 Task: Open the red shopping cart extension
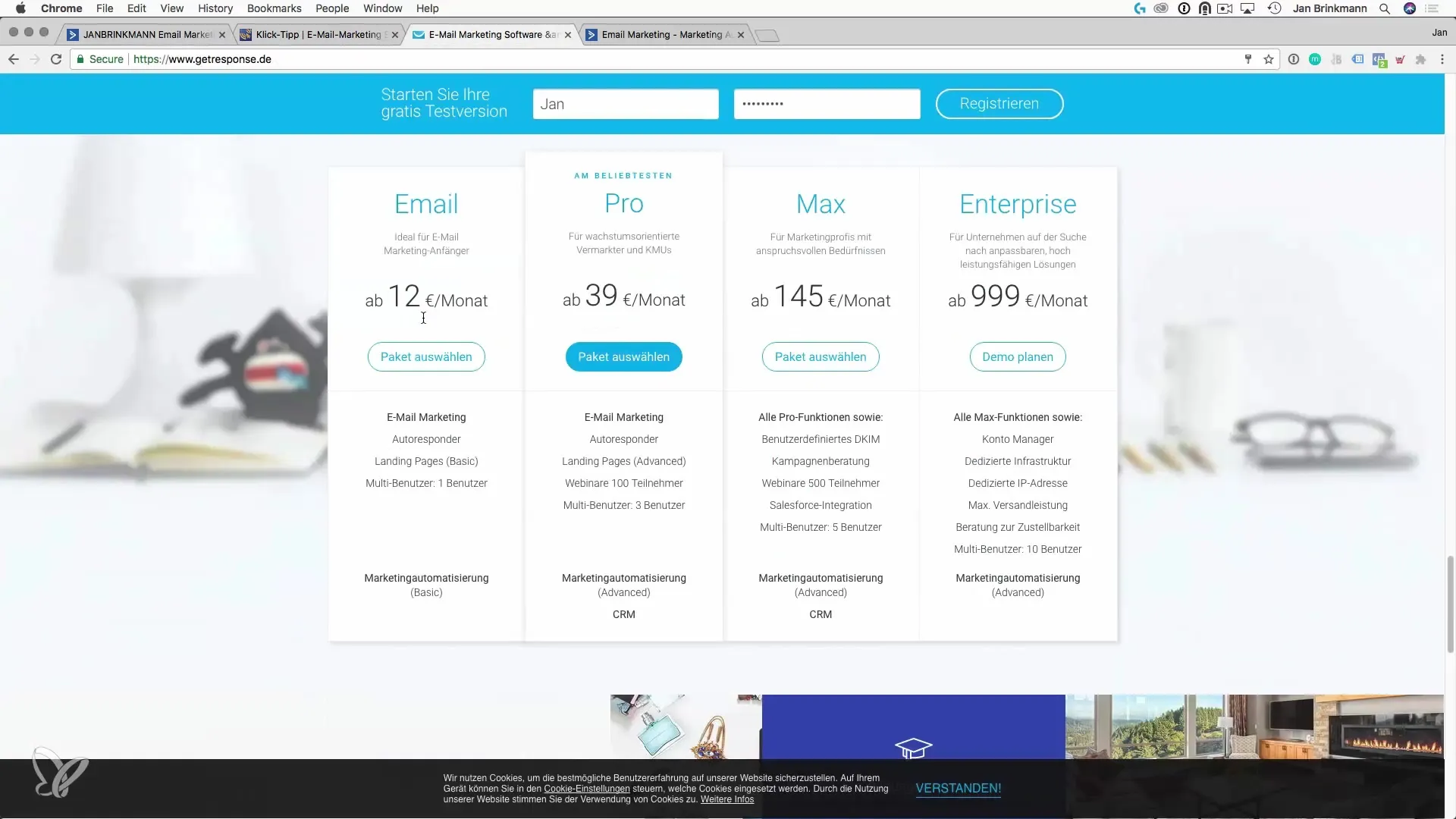(1400, 59)
